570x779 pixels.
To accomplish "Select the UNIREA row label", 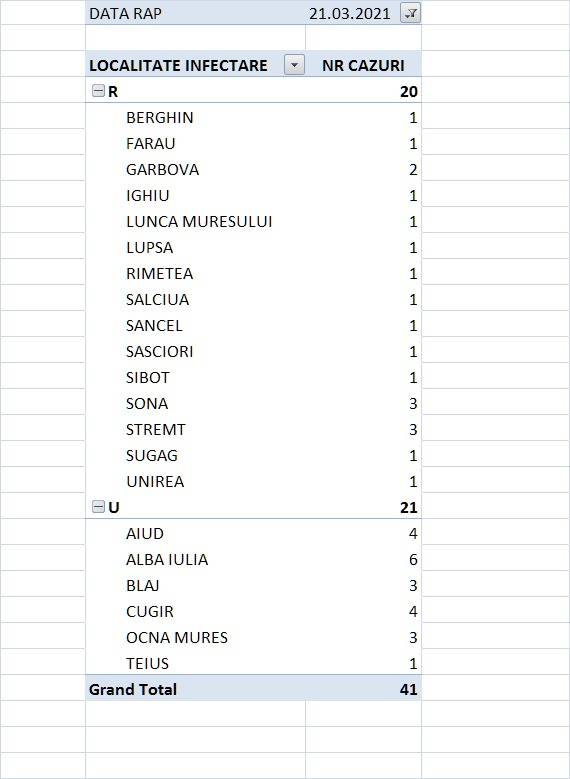I will tap(155, 481).
